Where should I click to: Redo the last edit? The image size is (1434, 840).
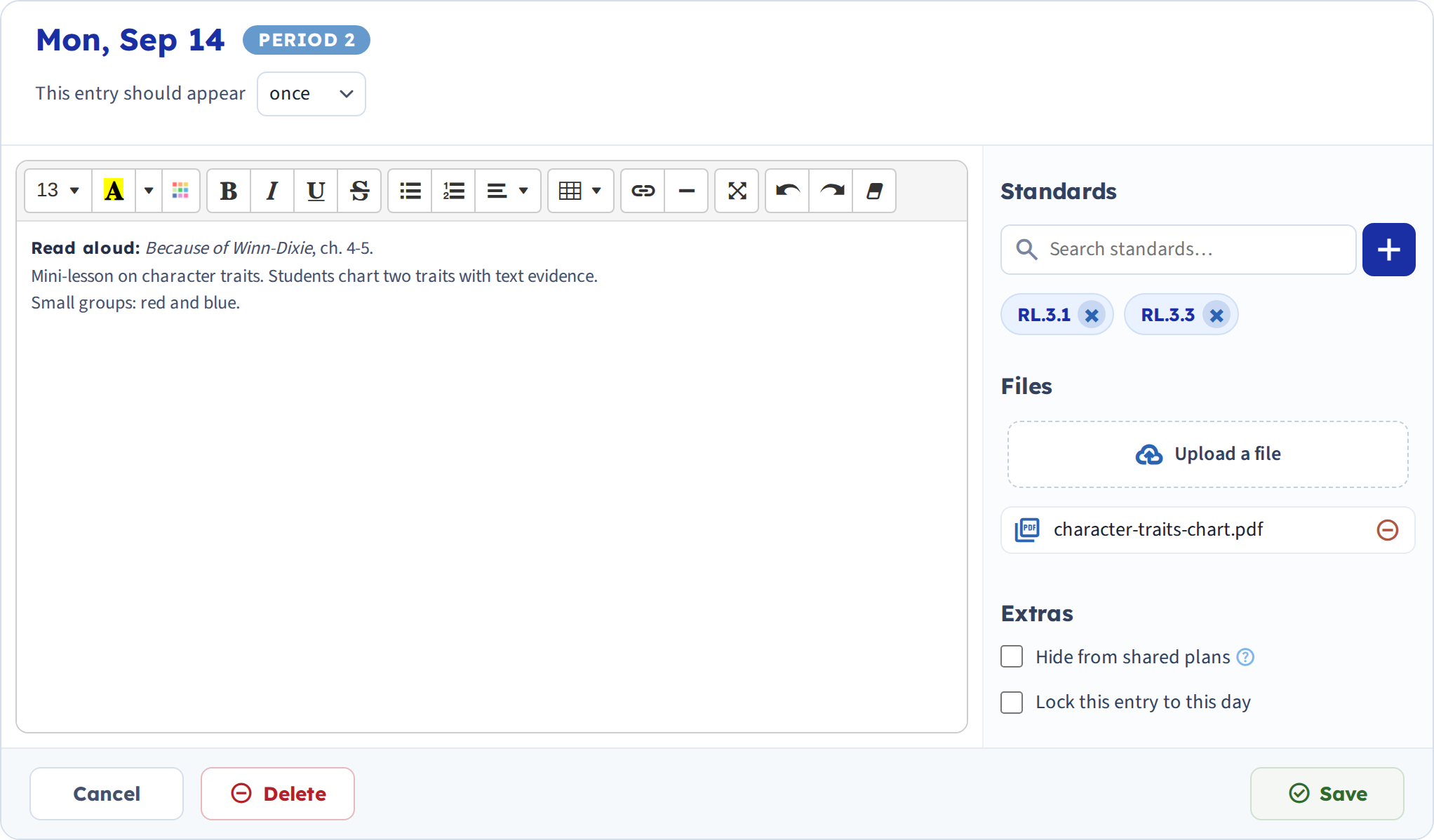click(831, 191)
